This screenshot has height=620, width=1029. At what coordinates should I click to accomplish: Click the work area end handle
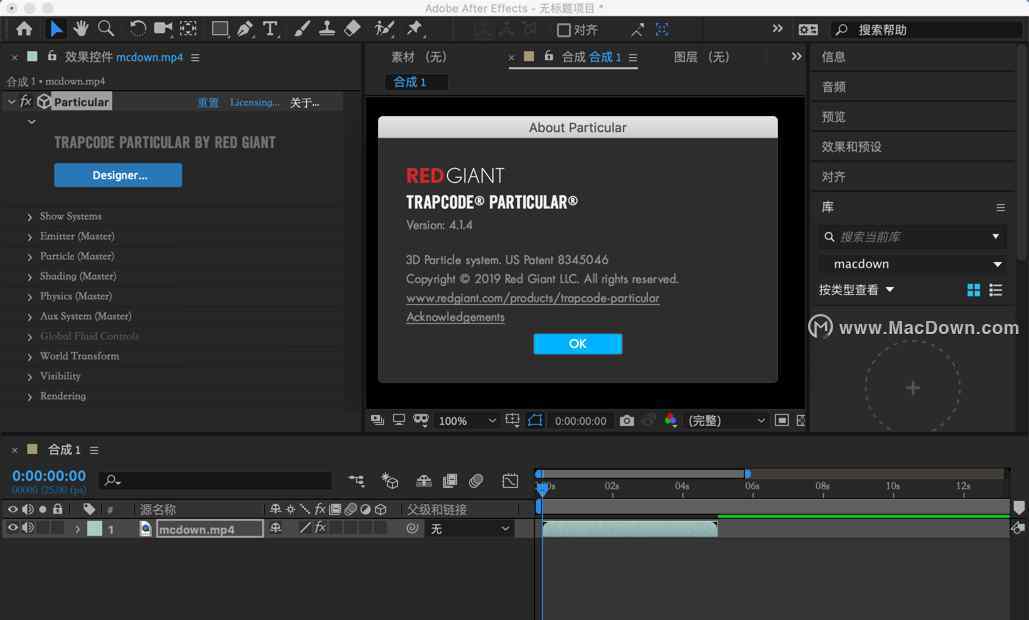[747, 473]
